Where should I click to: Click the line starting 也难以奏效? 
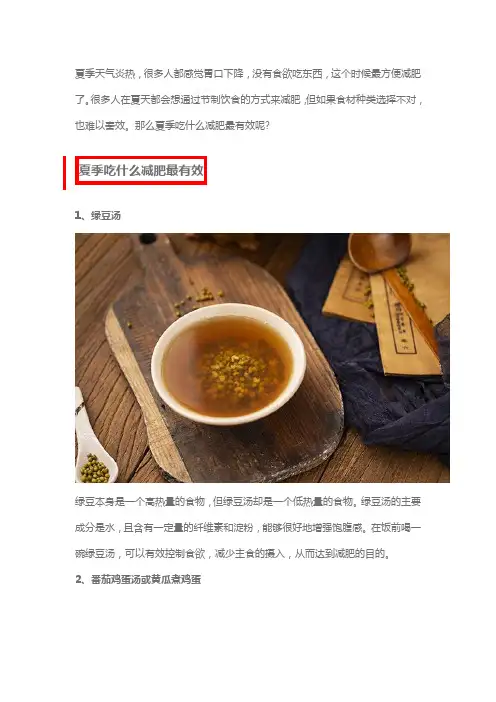[x=172, y=125]
